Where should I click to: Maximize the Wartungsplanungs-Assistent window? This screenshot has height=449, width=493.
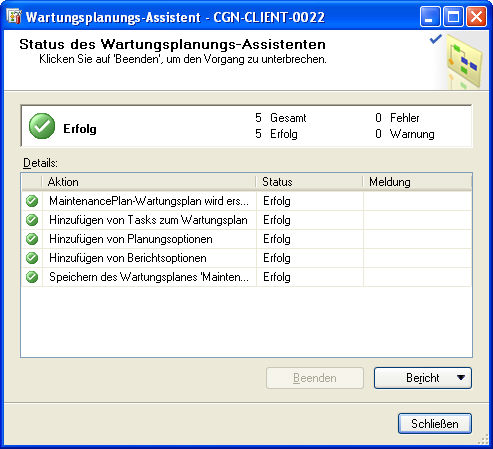[453, 16]
